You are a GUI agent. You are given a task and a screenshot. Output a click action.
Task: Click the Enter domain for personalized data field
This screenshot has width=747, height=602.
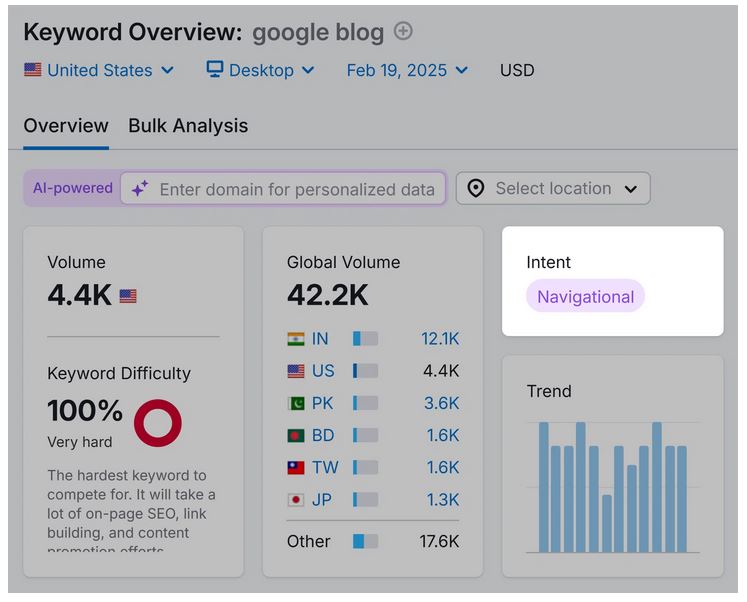click(x=283, y=189)
